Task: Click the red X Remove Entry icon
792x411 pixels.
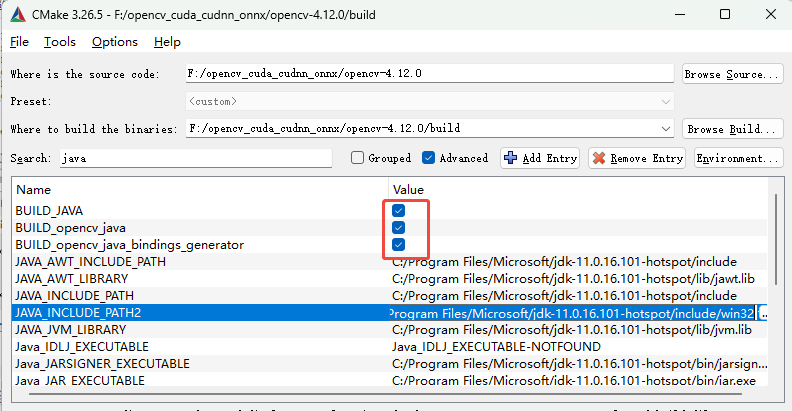Action: pyautogui.click(x=599, y=158)
